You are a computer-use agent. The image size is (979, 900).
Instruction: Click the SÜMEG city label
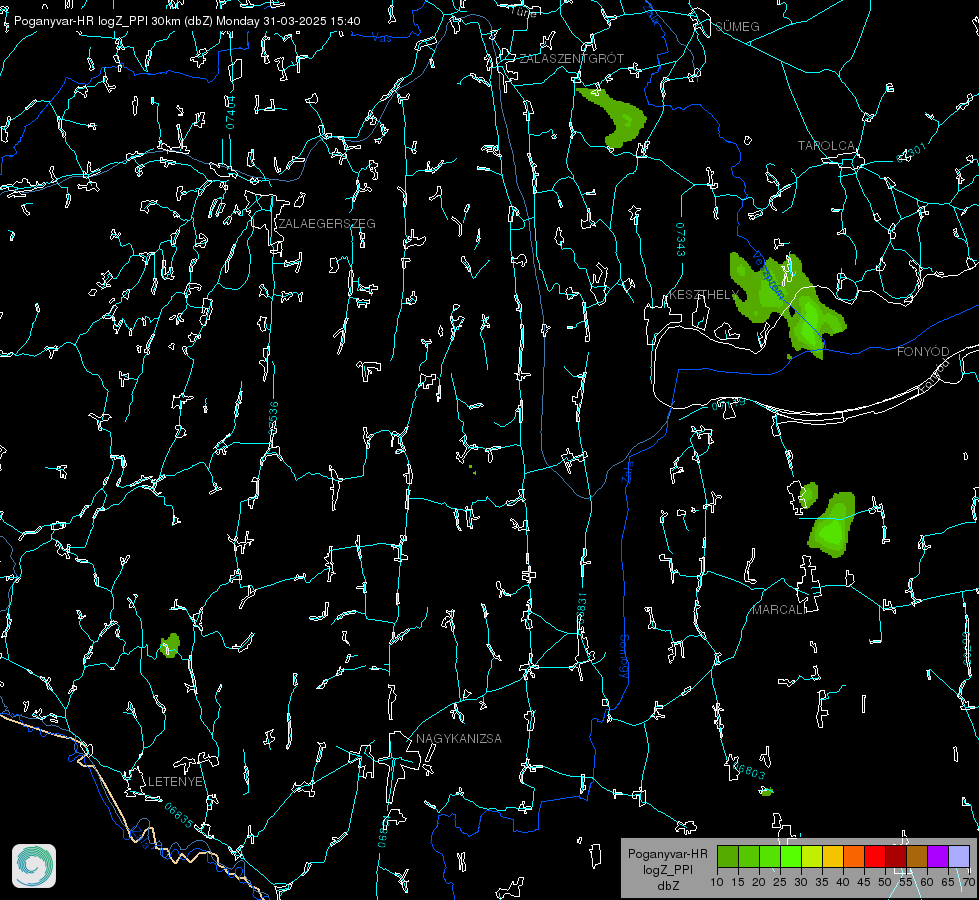(737, 27)
